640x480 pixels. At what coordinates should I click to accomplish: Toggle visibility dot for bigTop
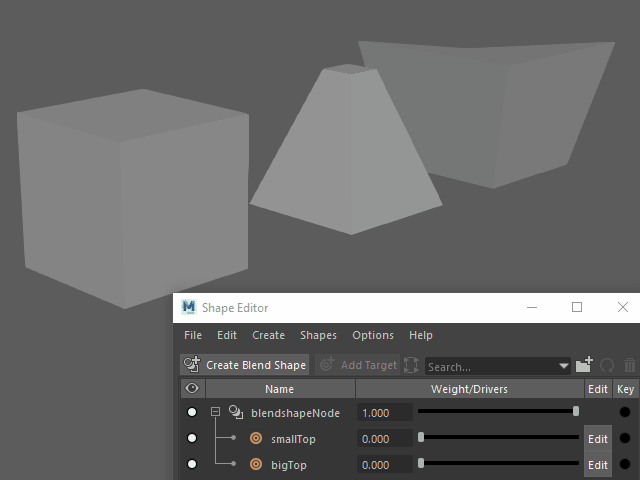[x=192, y=464]
